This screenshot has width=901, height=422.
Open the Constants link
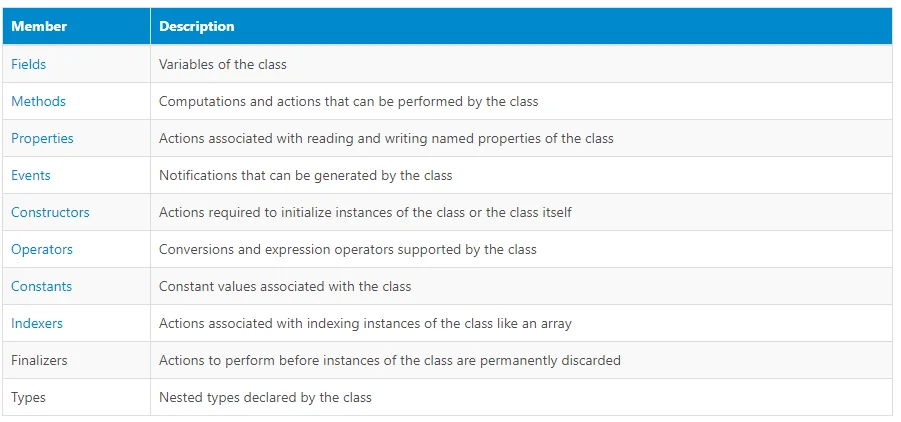click(41, 286)
